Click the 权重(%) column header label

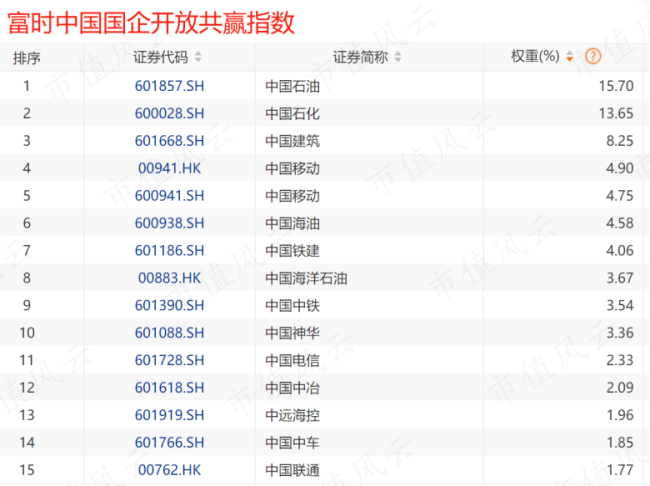pos(535,56)
